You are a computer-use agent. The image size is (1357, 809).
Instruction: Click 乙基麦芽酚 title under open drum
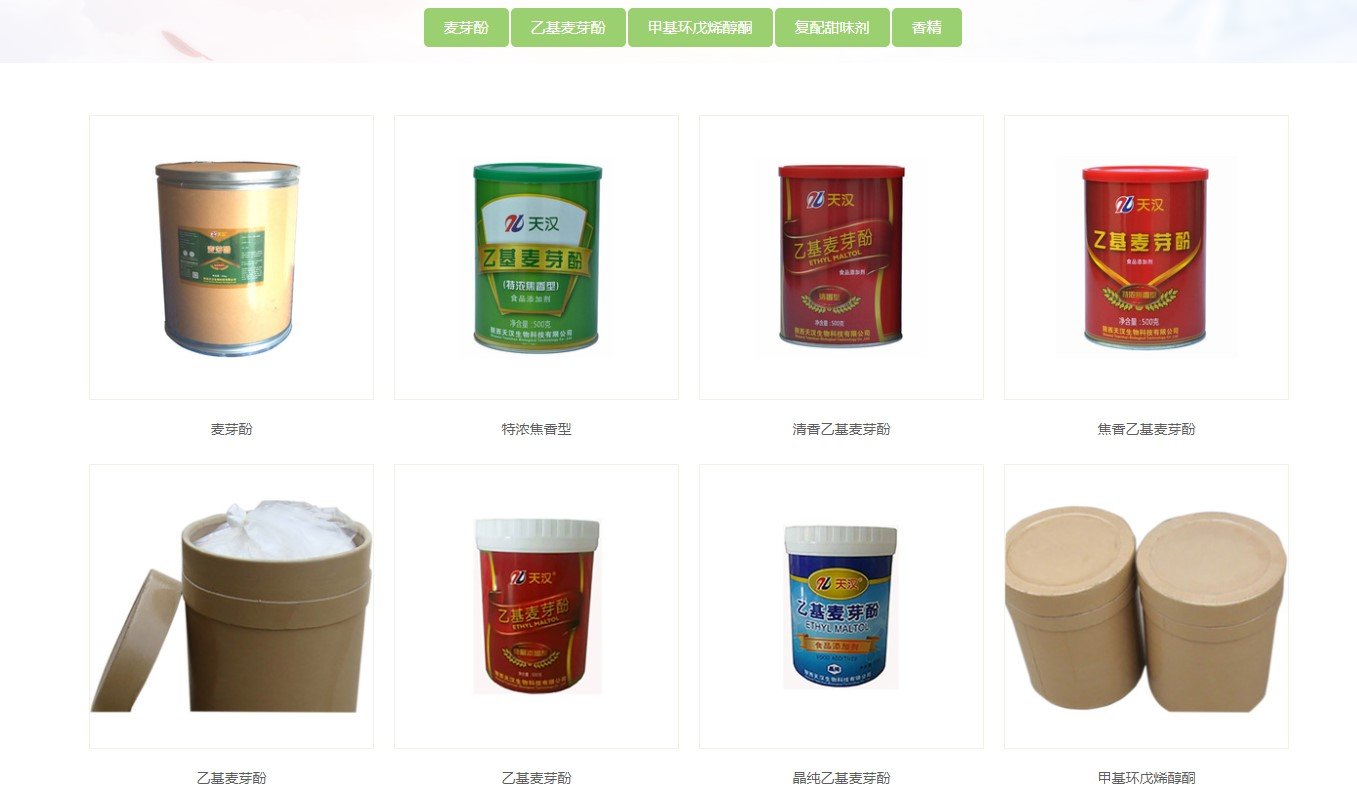[231, 778]
